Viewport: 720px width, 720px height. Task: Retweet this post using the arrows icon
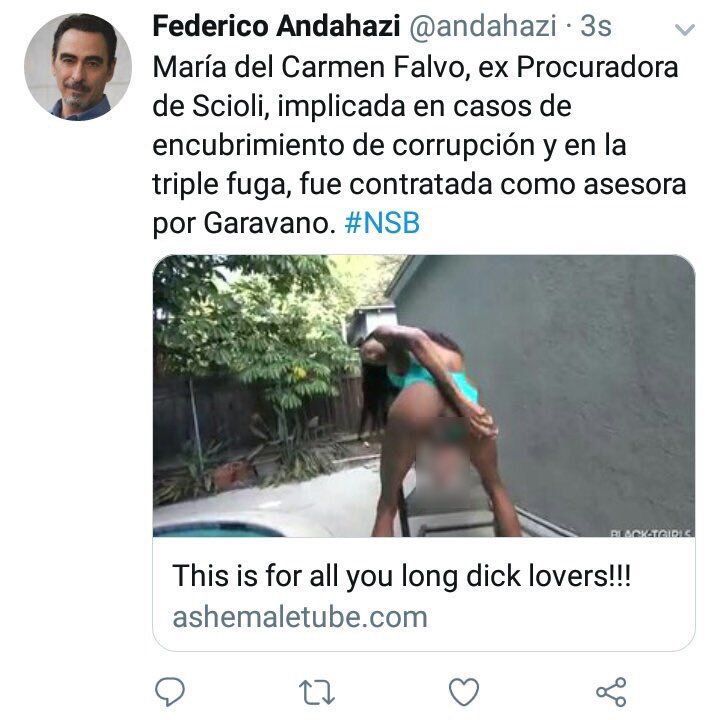point(317,692)
